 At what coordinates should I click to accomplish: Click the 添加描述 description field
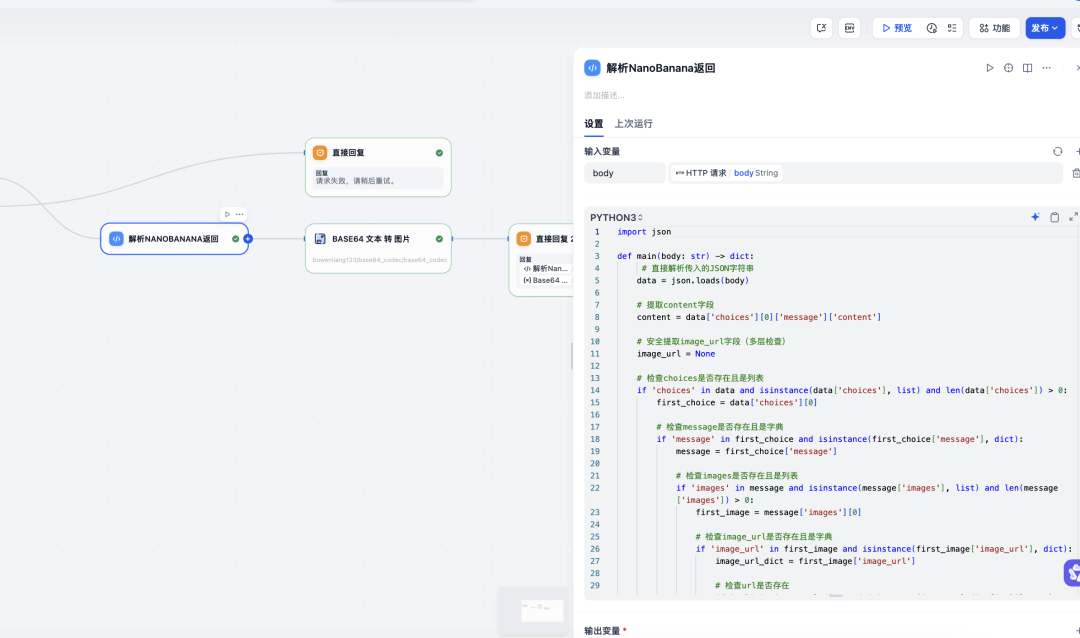click(x=605, y=96)
